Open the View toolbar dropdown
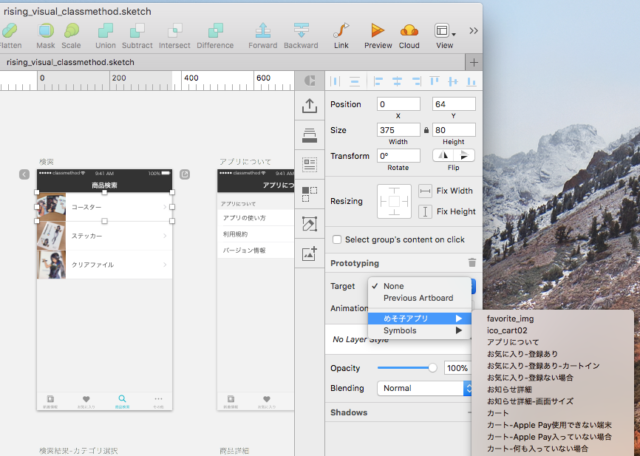 tap(444, 31)
